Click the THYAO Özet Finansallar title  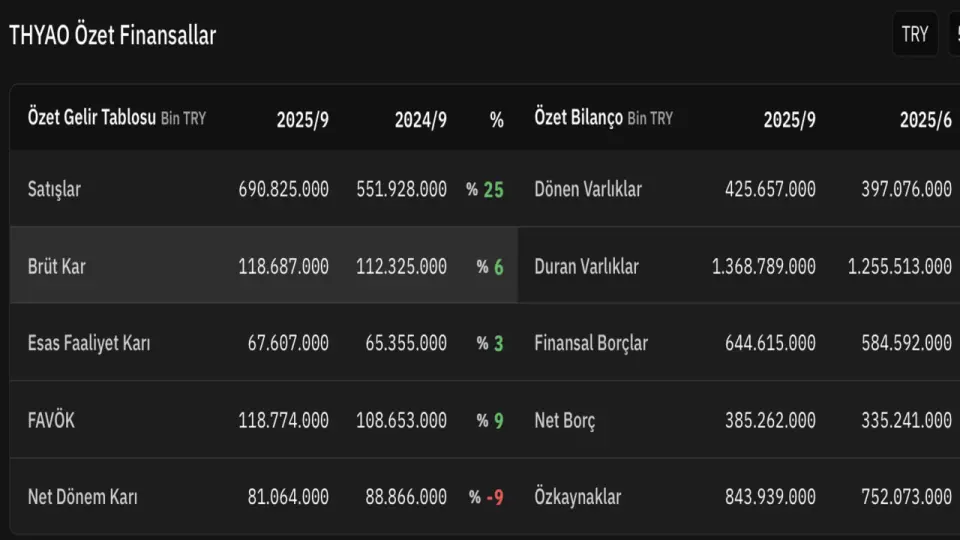click(112, 35)
